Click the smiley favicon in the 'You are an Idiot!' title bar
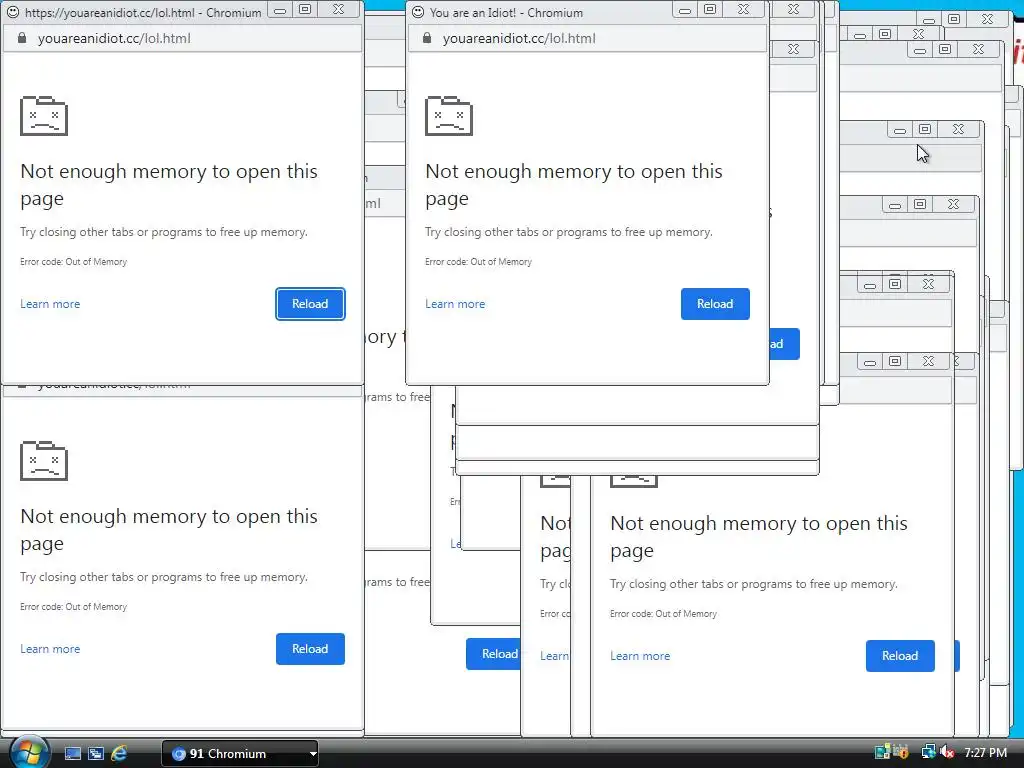The width and height of the screenshot is (1024, 768). [x=418, y=12]
